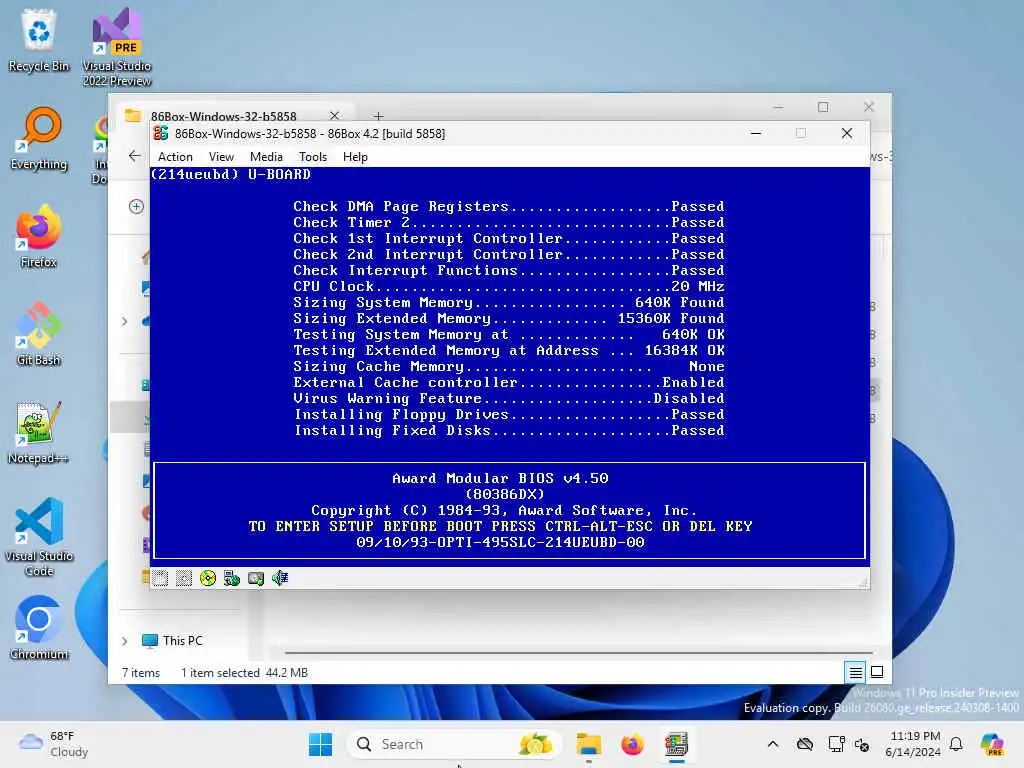This screenshot has height=768, width=1024.
Task: Click the New plus button in File Explorer
Action: pos(136,207)
